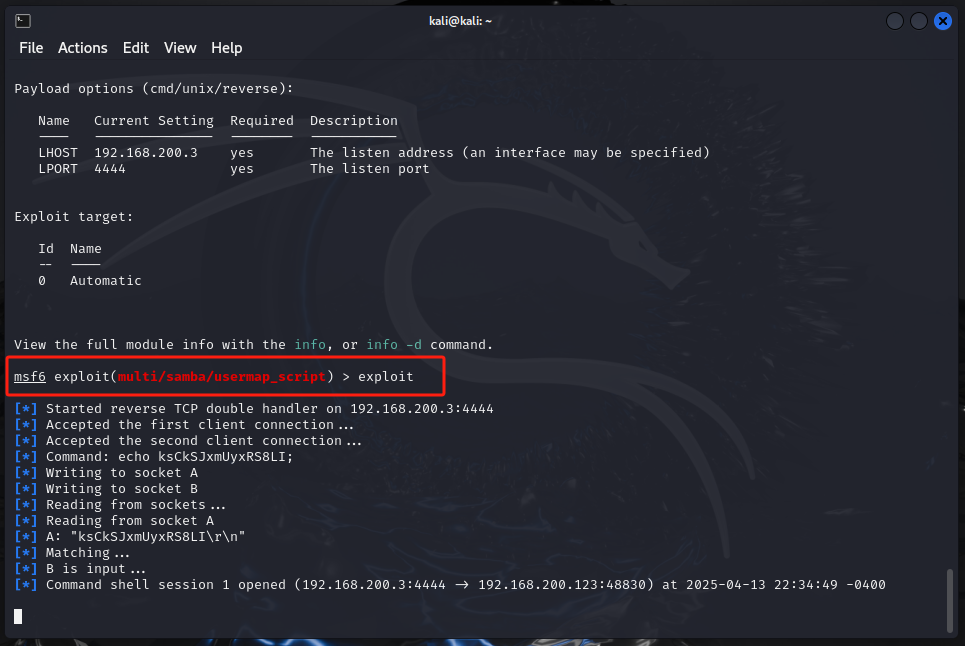
Task: Open the File menu
Action: [31, 48]
